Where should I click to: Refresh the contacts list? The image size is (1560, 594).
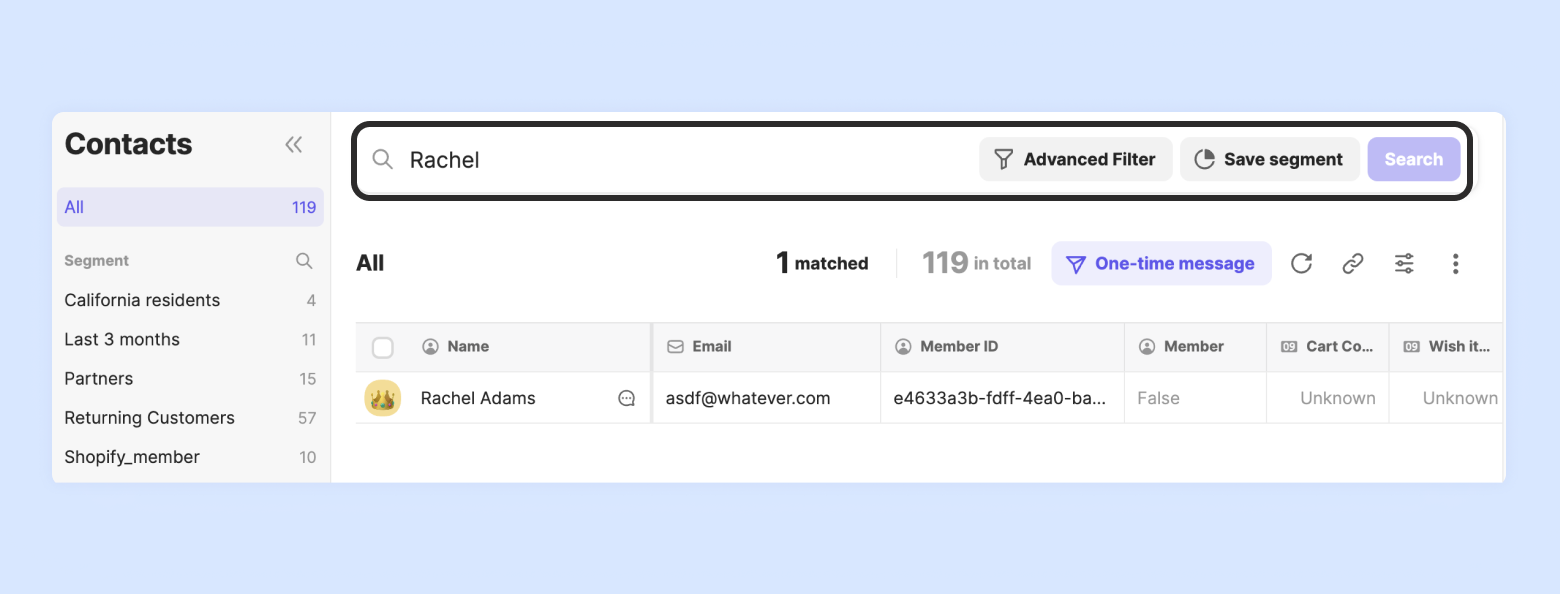pyautogui.click(x=1301, y=263)
